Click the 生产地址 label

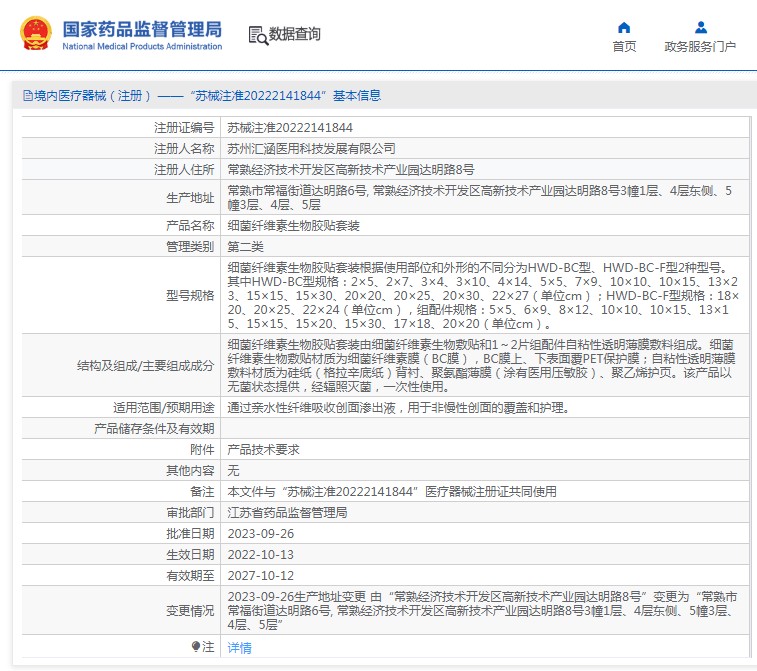[190, 197]
